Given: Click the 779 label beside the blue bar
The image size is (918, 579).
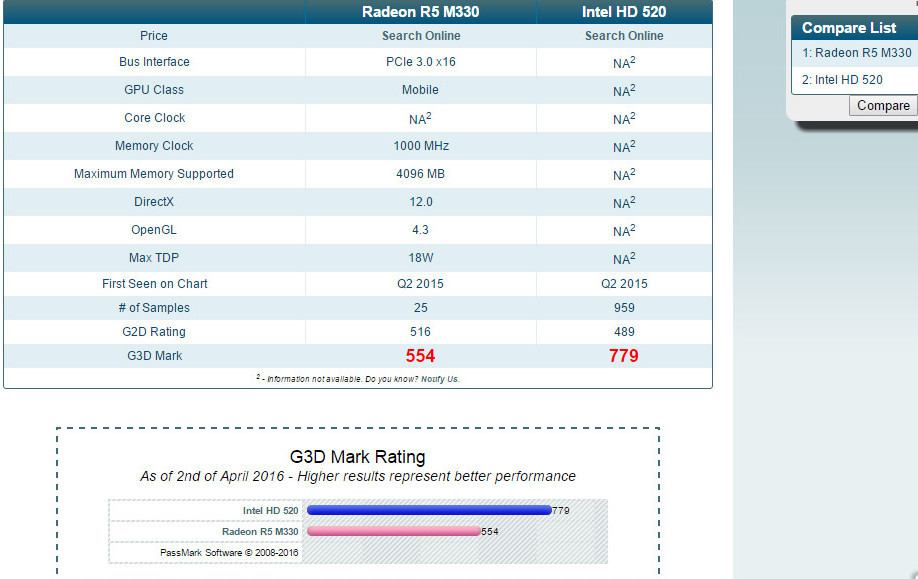Looking at the screenshot, I should click(x=561, y=511).
